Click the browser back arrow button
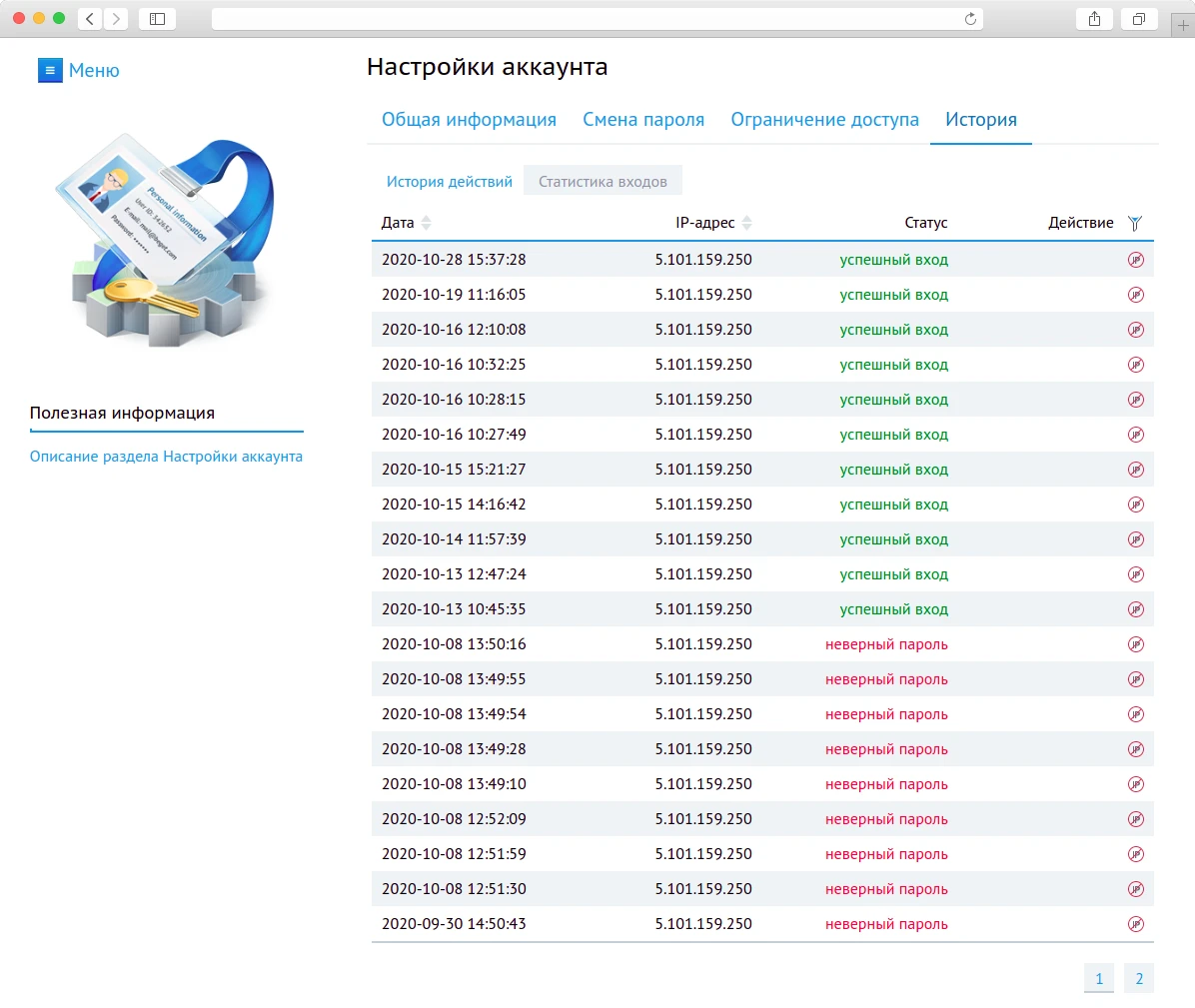The height and width of the screenshot is (1008, 1195). pos(90,19)
